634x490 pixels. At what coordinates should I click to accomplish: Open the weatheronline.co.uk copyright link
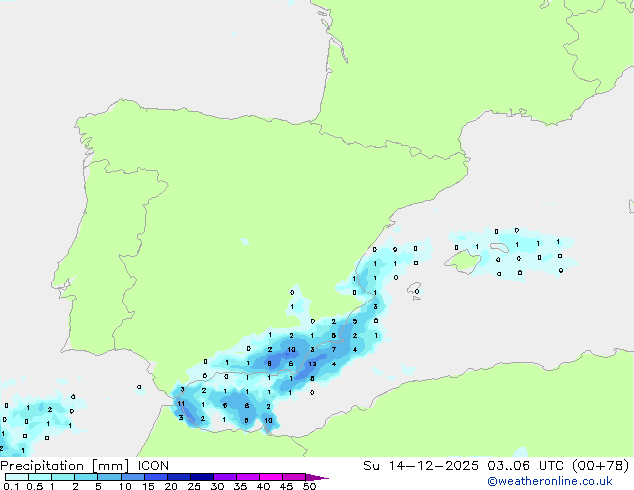[550, 481]
